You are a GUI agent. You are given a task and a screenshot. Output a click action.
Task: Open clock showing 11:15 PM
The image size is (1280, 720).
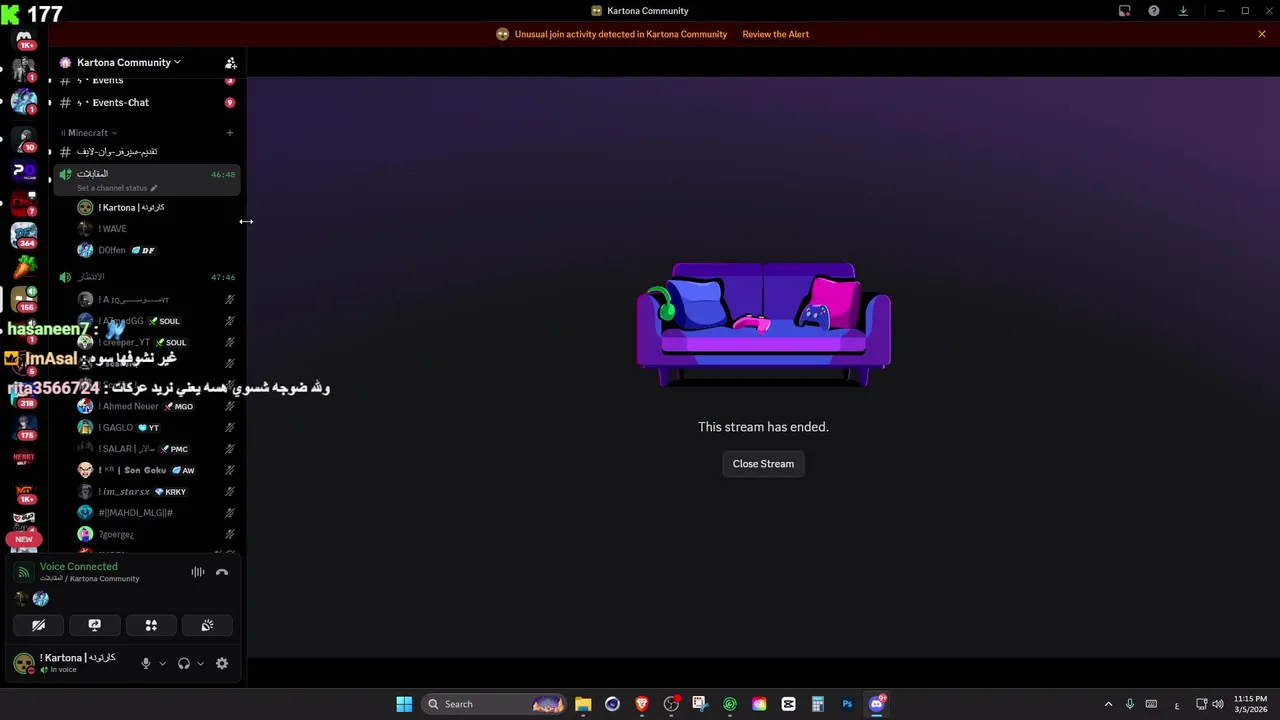(1250, 704)
